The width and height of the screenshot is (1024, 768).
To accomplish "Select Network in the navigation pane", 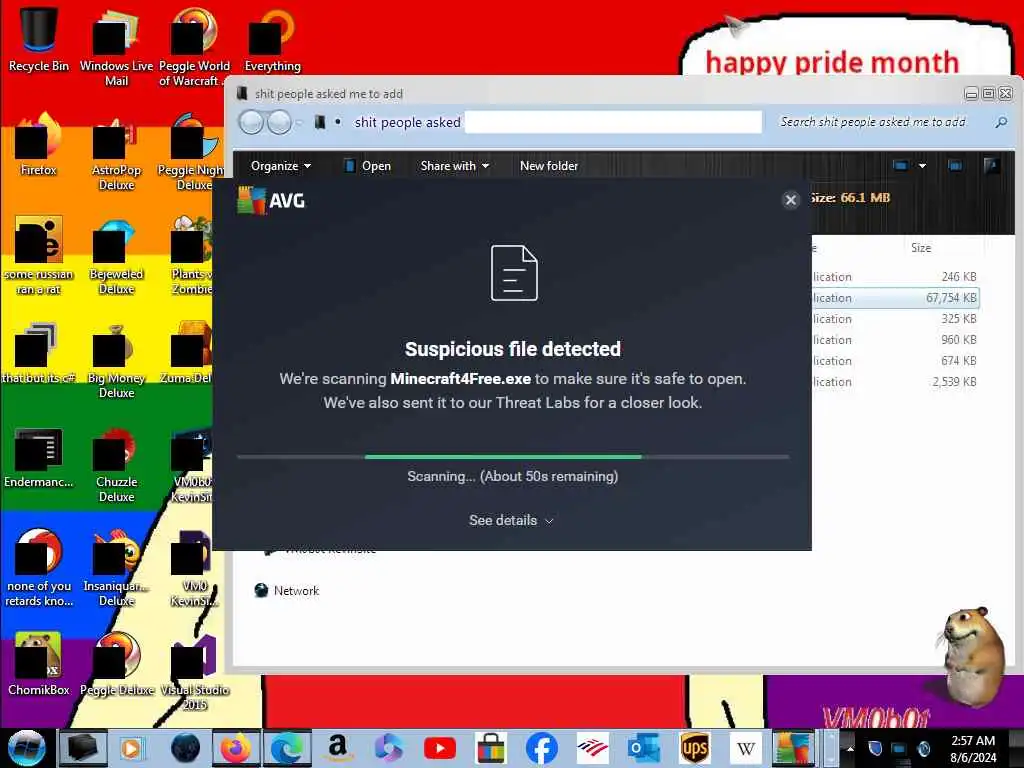I will coord(287,590).
